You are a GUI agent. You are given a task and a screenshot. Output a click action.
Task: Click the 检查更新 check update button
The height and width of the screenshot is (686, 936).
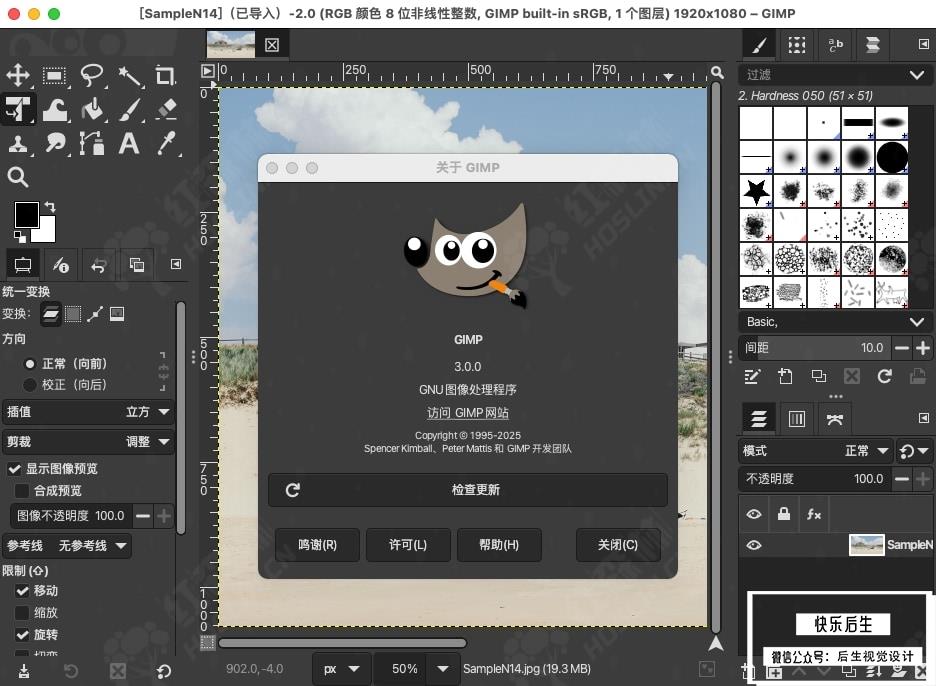click(467, 490)
